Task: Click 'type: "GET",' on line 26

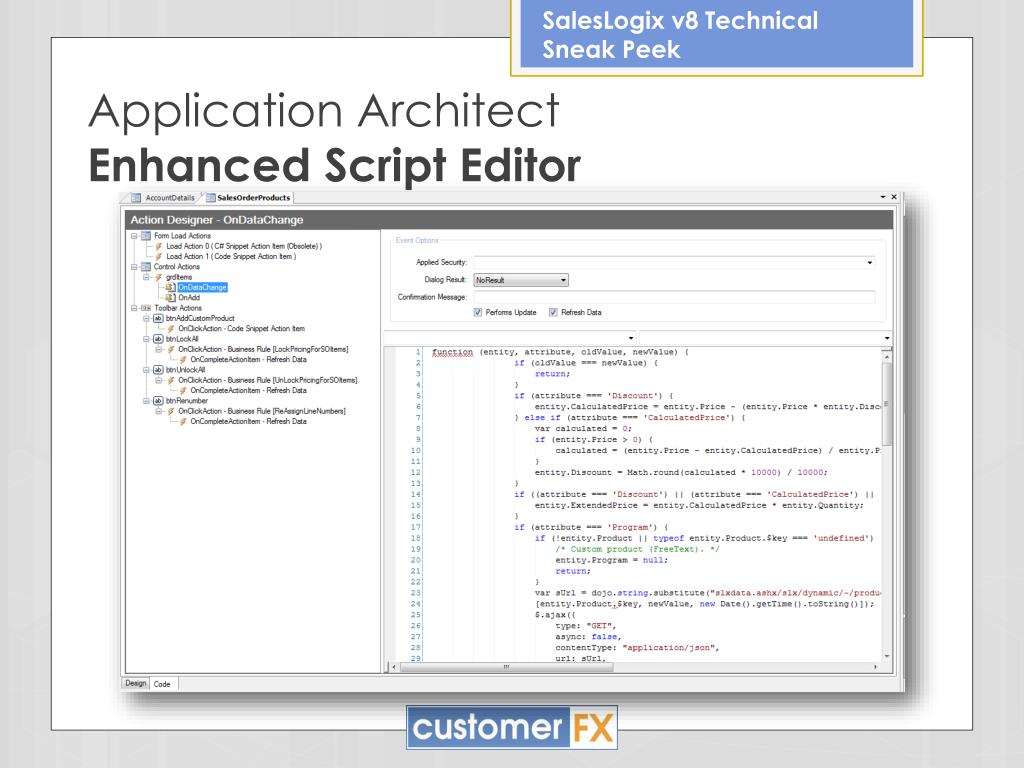Action: pos(586,626)
